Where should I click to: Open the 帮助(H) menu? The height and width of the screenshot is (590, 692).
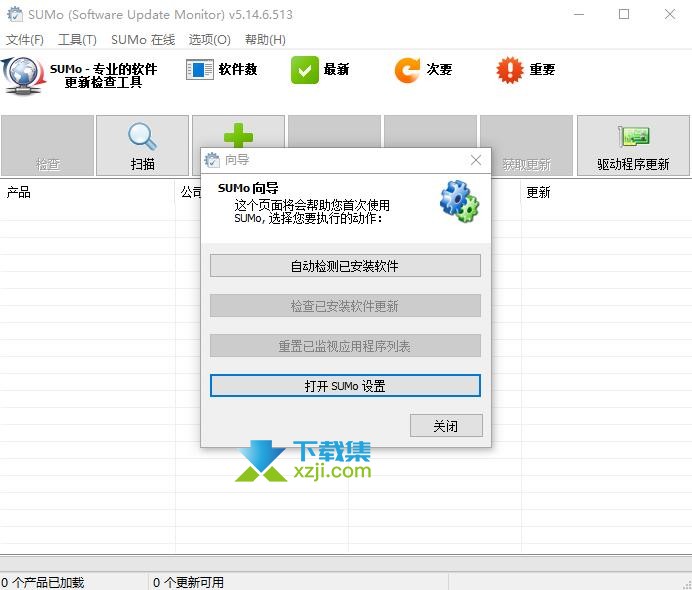265,40
